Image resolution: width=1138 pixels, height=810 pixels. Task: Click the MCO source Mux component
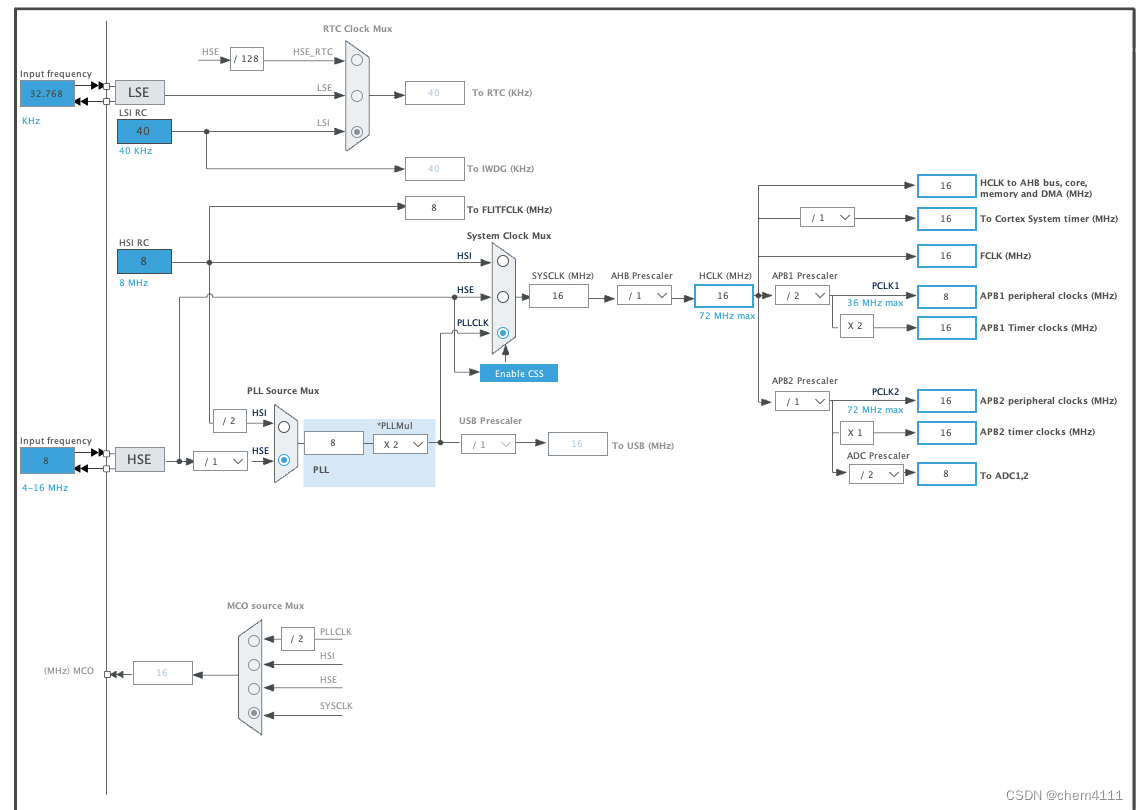coord(253,676)
